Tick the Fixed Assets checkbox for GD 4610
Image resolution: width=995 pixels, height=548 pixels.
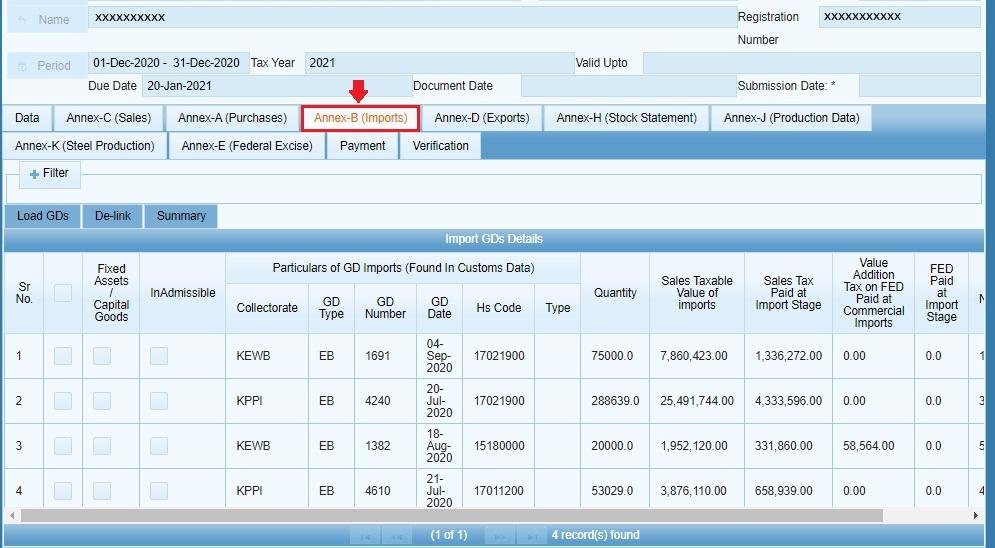coord(102,491)
